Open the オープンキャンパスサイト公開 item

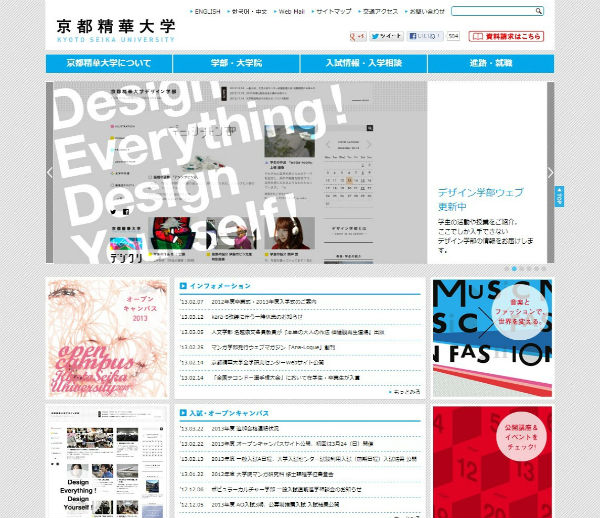pos(292,444)
